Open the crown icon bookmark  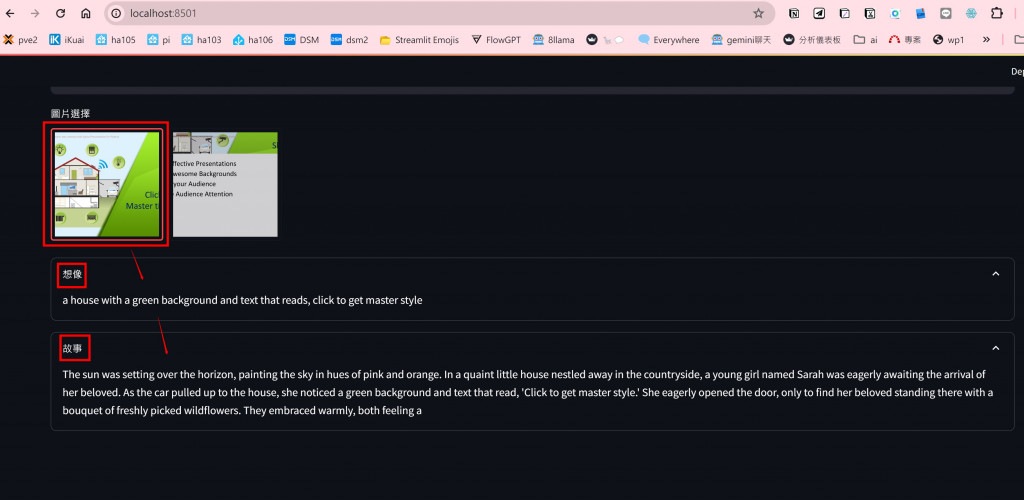point(605,40)
